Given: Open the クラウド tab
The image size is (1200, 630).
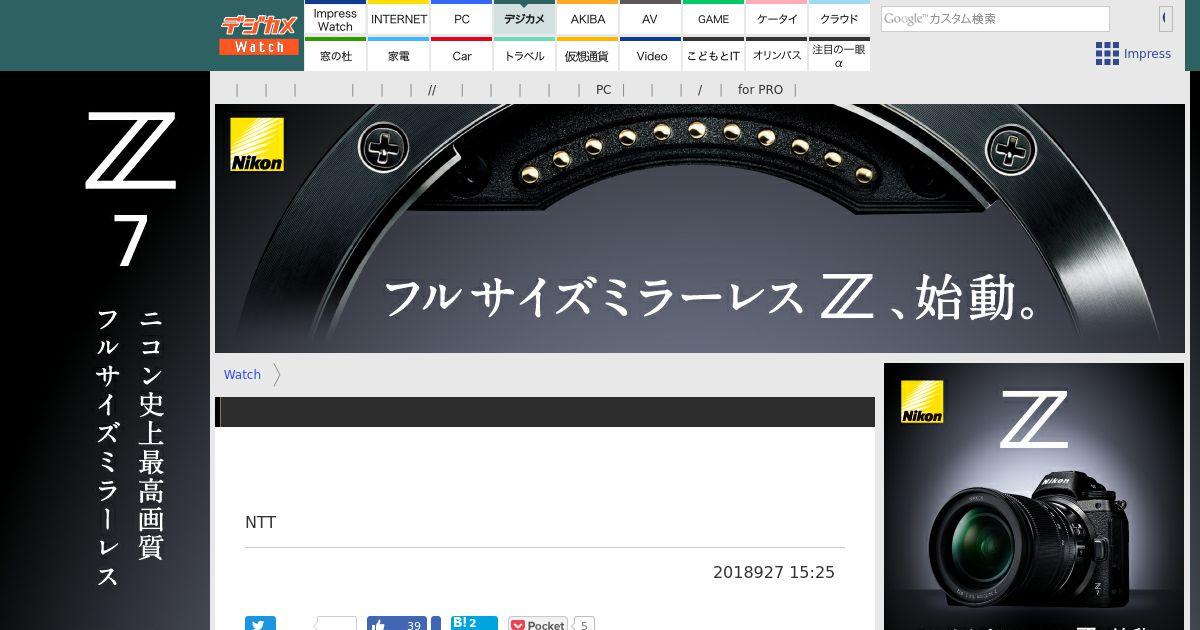Looking at the screenshot, I should click(x=839, y=19).
